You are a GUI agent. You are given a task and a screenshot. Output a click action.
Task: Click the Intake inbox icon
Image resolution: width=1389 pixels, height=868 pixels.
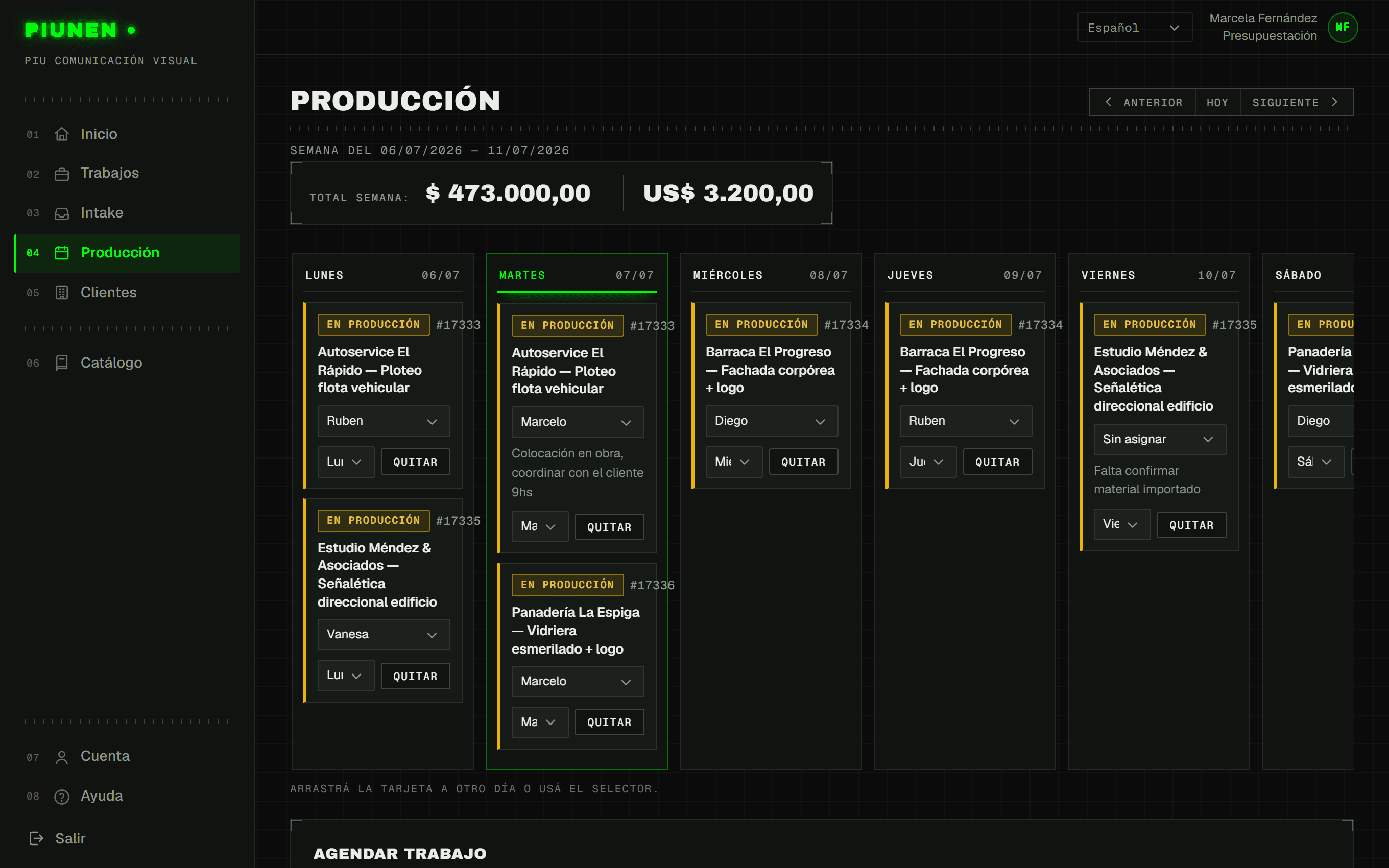[61, 213]
